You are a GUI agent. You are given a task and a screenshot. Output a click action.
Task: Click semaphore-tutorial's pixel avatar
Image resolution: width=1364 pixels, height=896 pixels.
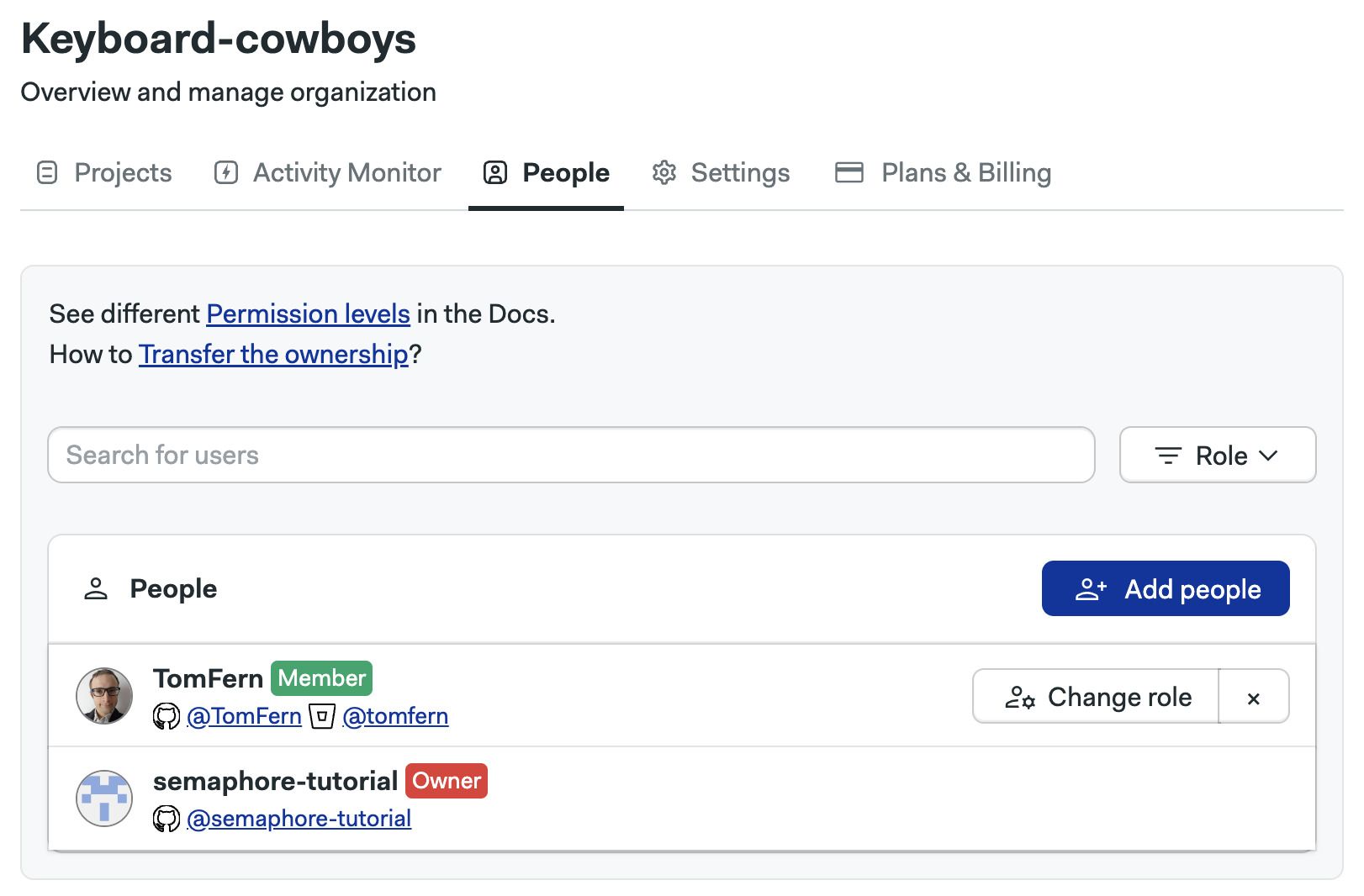pyautogui.click(x=104, y=798)
